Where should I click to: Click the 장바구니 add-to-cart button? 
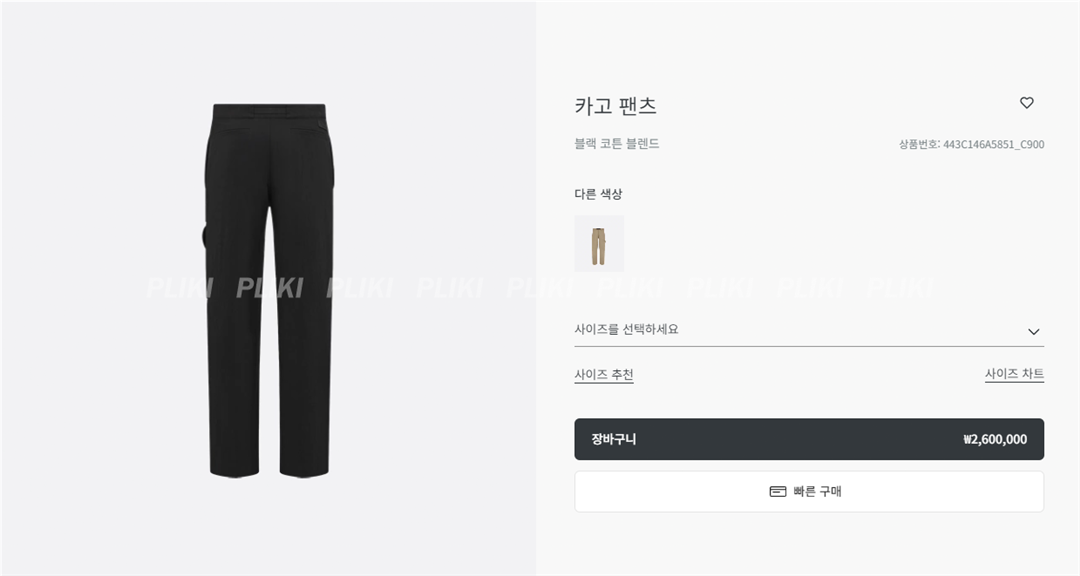coord(809,439)
